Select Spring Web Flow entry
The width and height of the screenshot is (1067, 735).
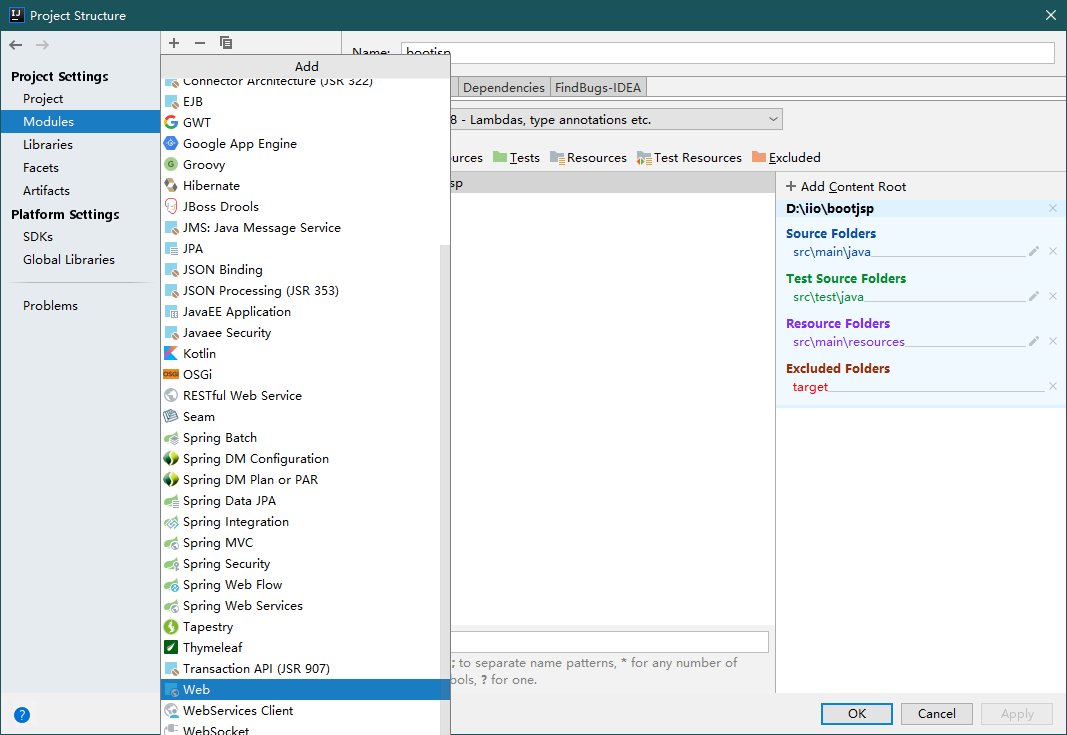tap(300, 585)
